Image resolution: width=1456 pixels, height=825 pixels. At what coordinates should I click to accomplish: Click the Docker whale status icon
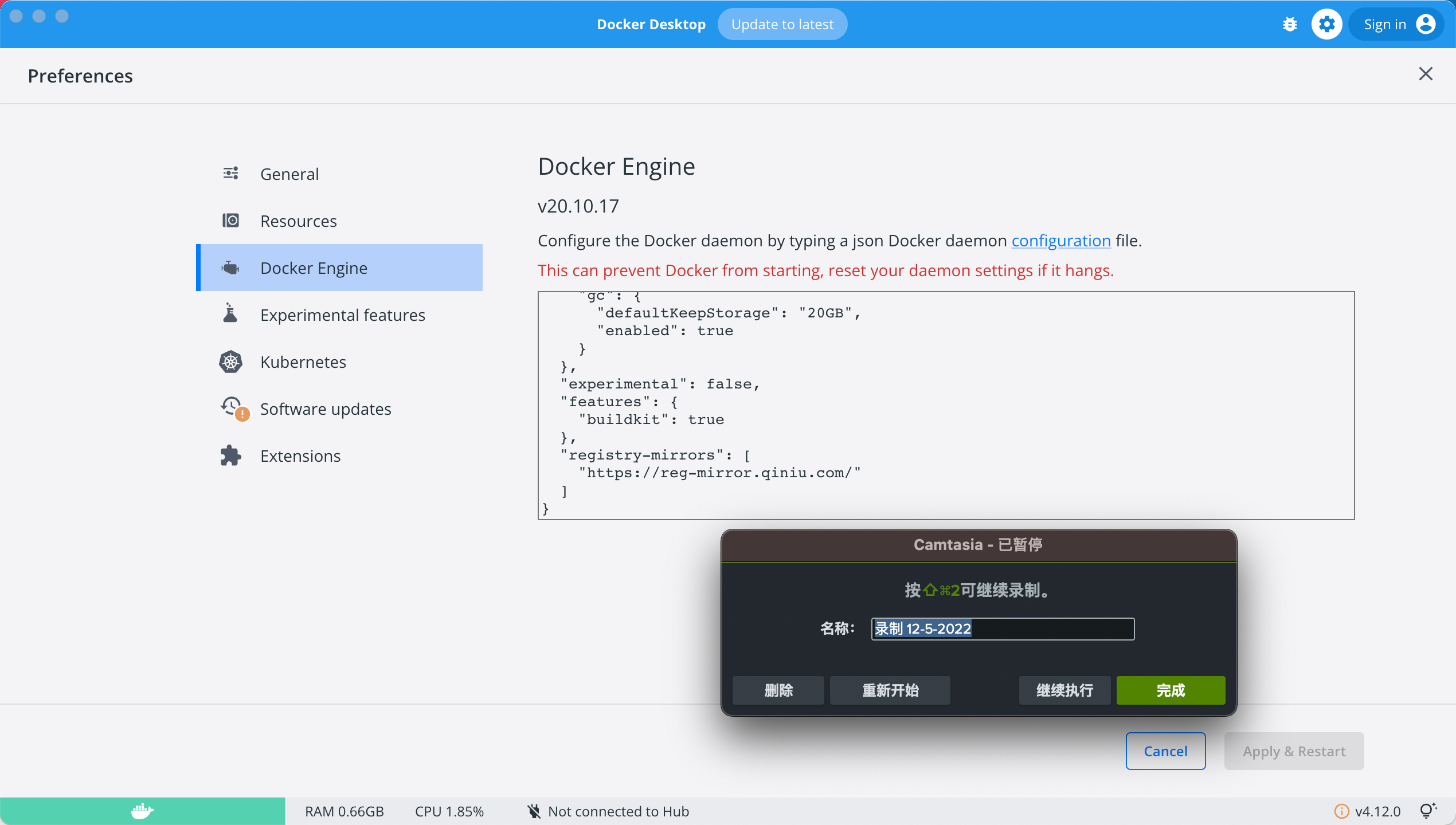pyautogui.click(x=142, y=811)
